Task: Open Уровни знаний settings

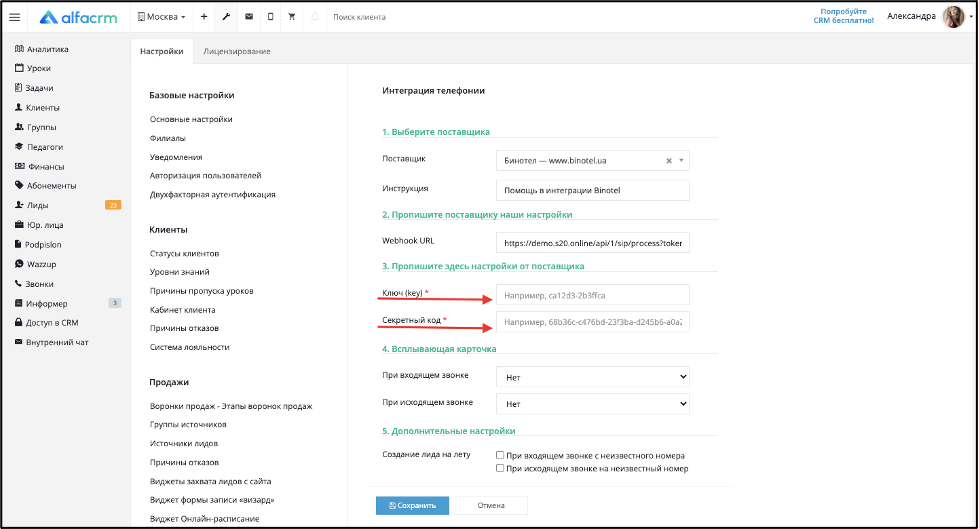Action: pos(180,272)
